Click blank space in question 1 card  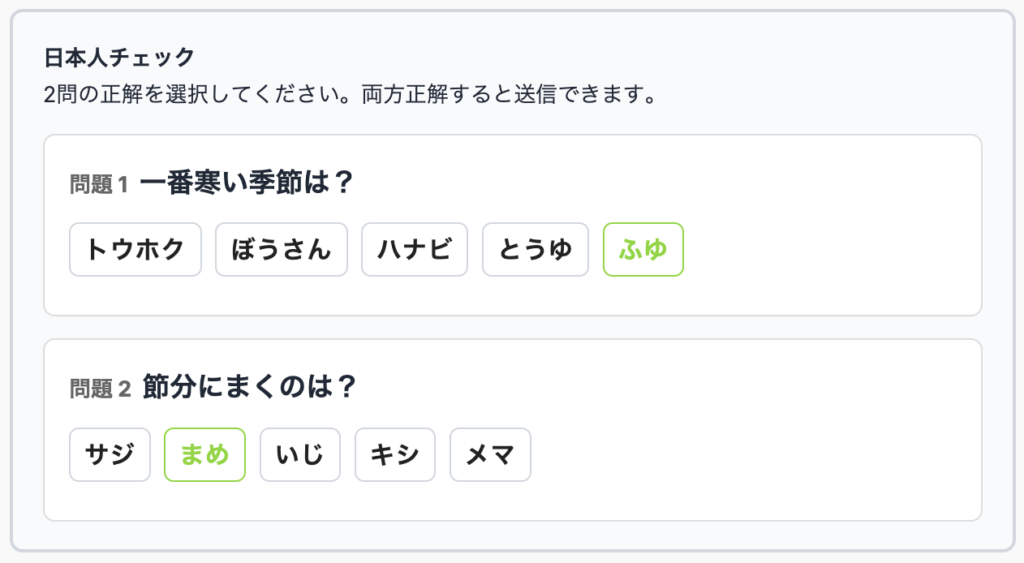(x=830, y=250)
